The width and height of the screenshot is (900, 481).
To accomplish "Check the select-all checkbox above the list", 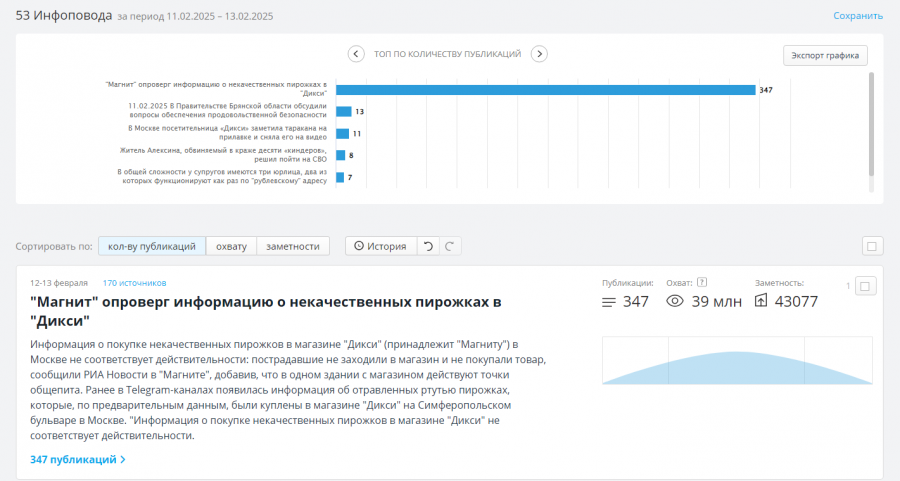I will click(872, 246).
